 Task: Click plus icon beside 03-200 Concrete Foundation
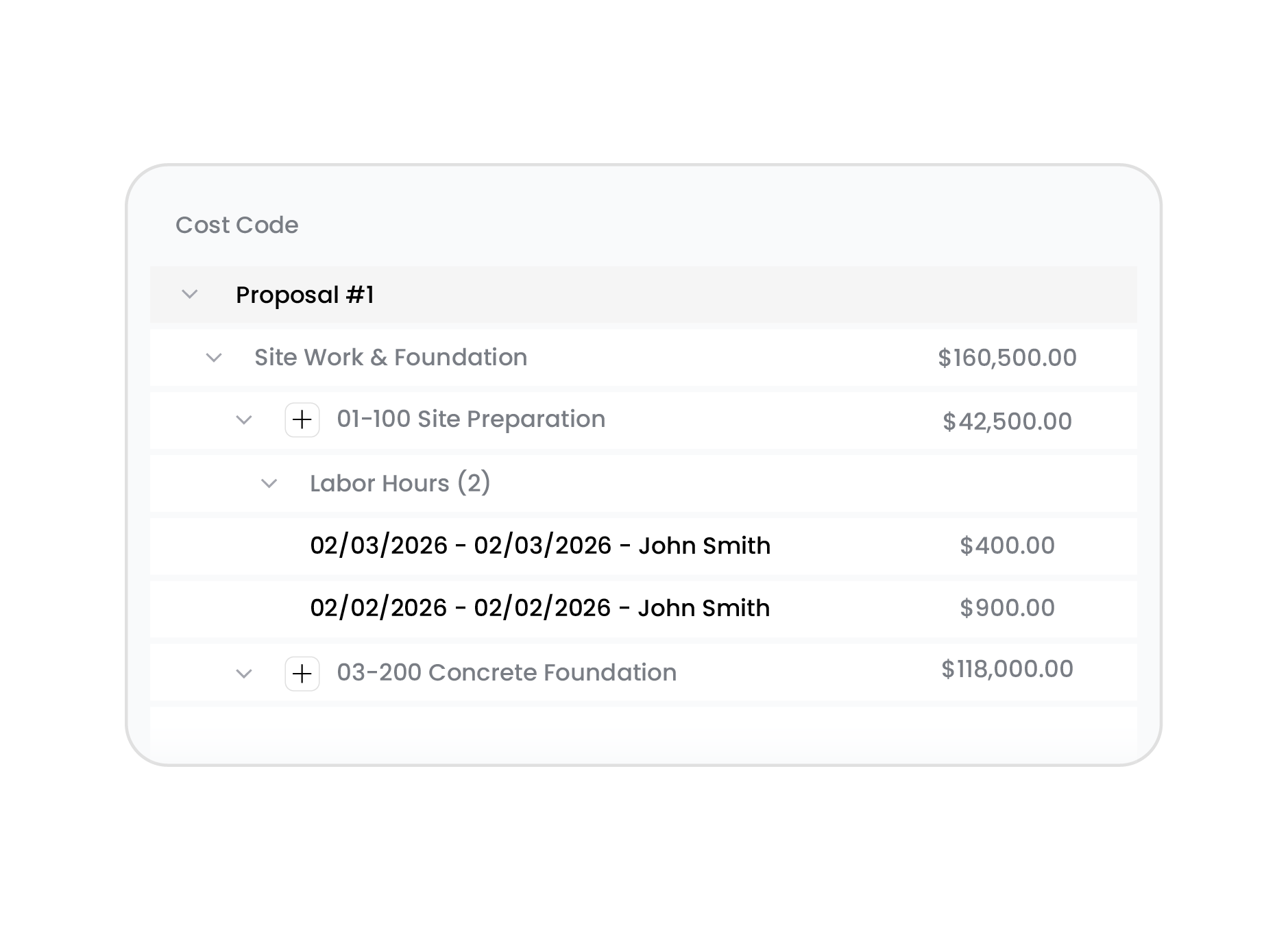pos(302,674)
